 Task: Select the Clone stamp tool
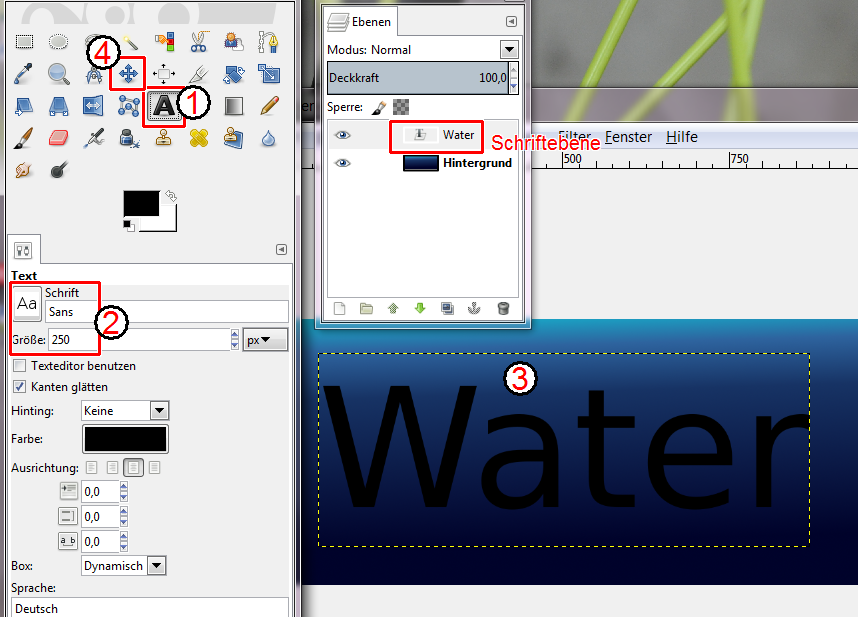[164, 138]
